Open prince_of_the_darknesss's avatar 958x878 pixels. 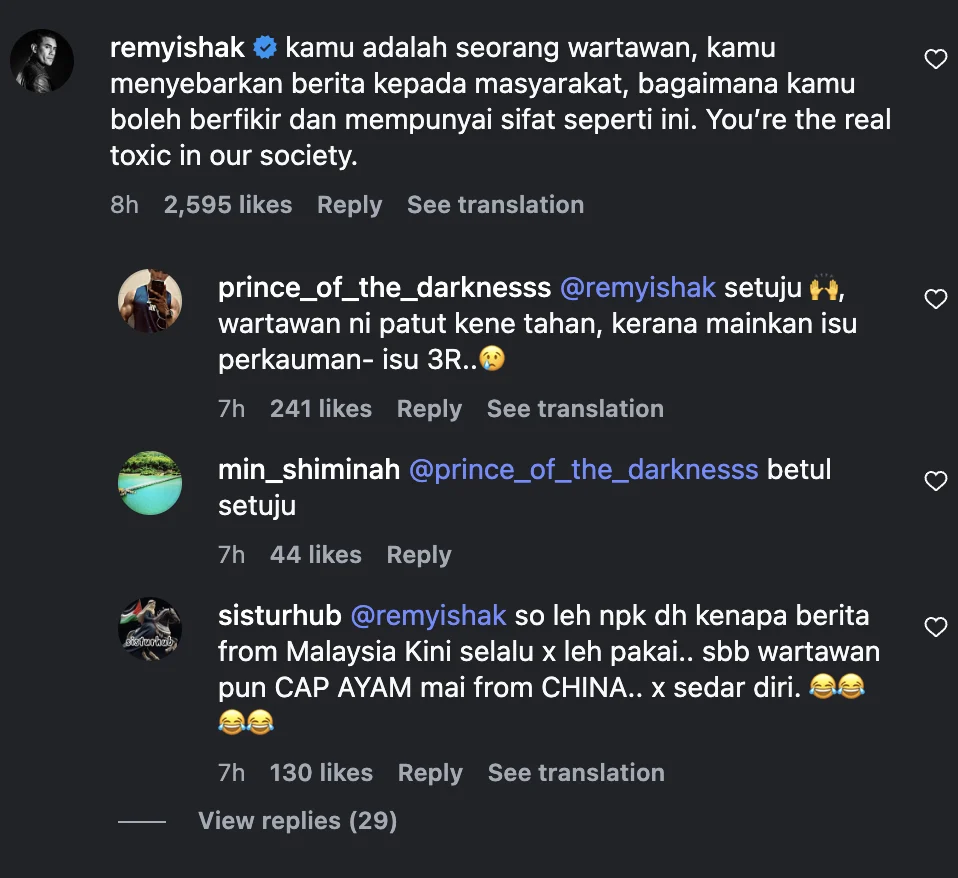[x=150, y=301]
